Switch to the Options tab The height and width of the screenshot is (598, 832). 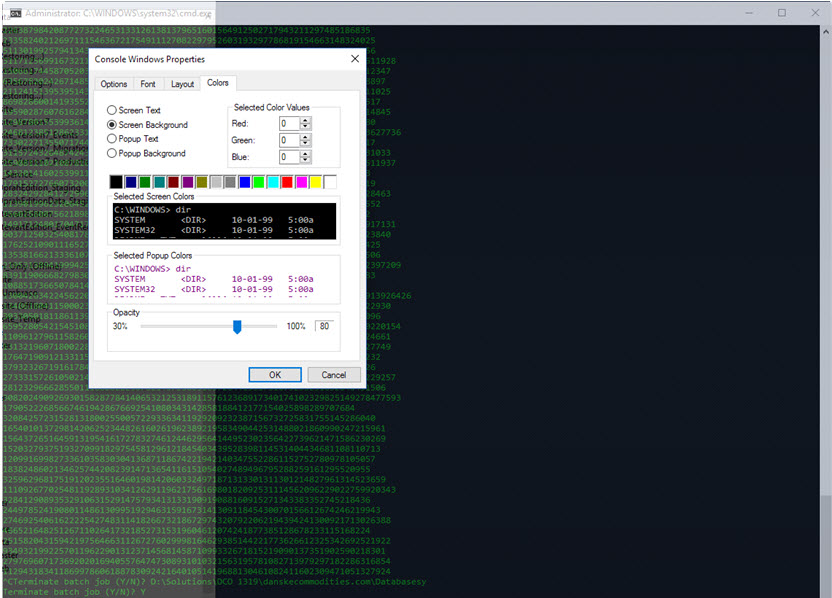113,84
